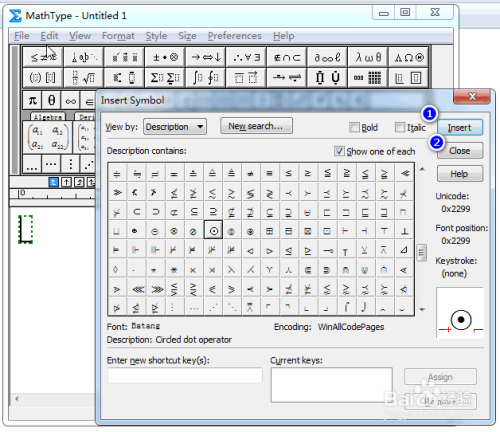Select the perpendicular symbol in grid
Screen dimensions: 500x432
[x=404, y=231]
